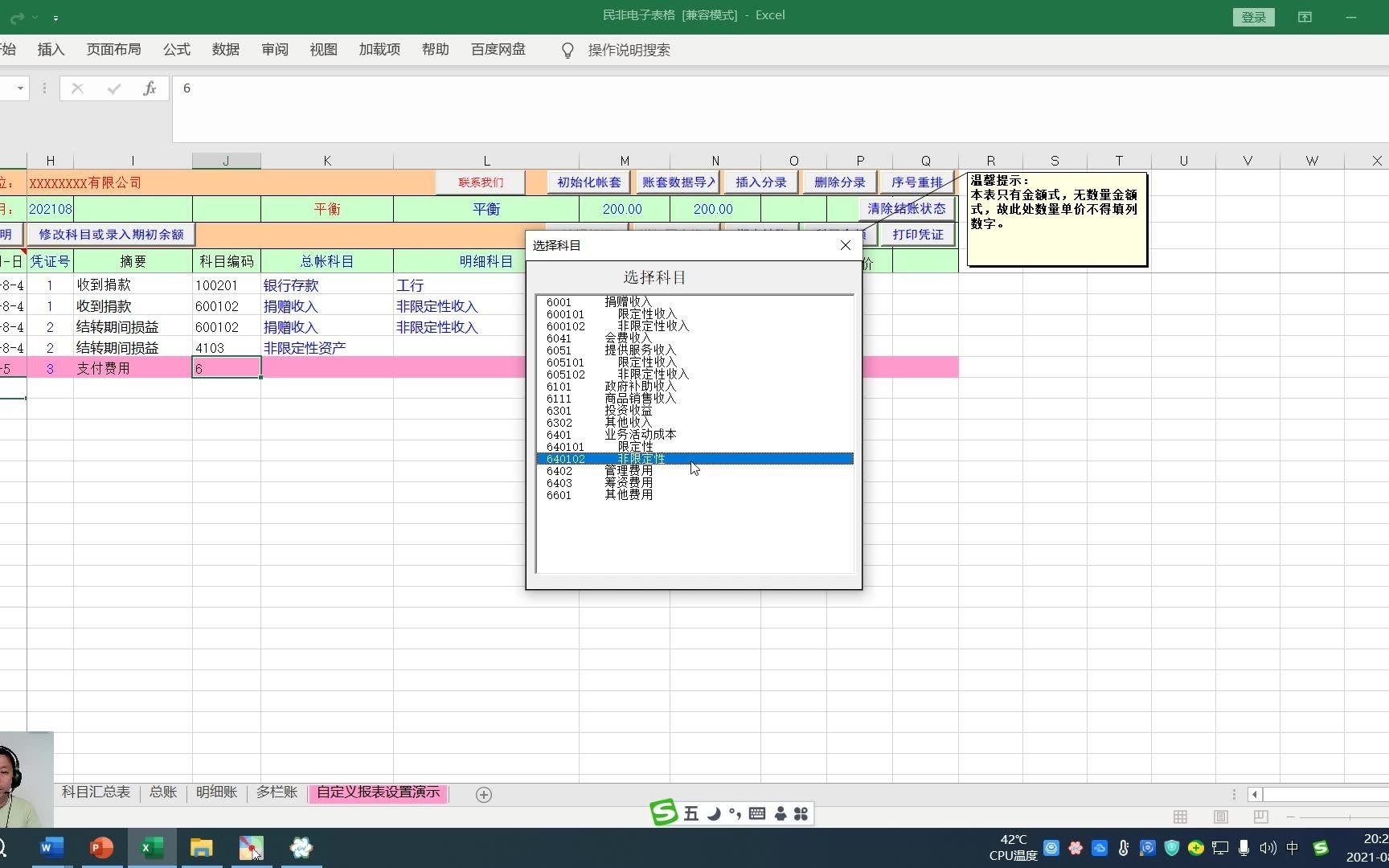The image size is (1389, 868).
Task: Open the Name Box dropdown arrow
Action: [x=19, y=88]
